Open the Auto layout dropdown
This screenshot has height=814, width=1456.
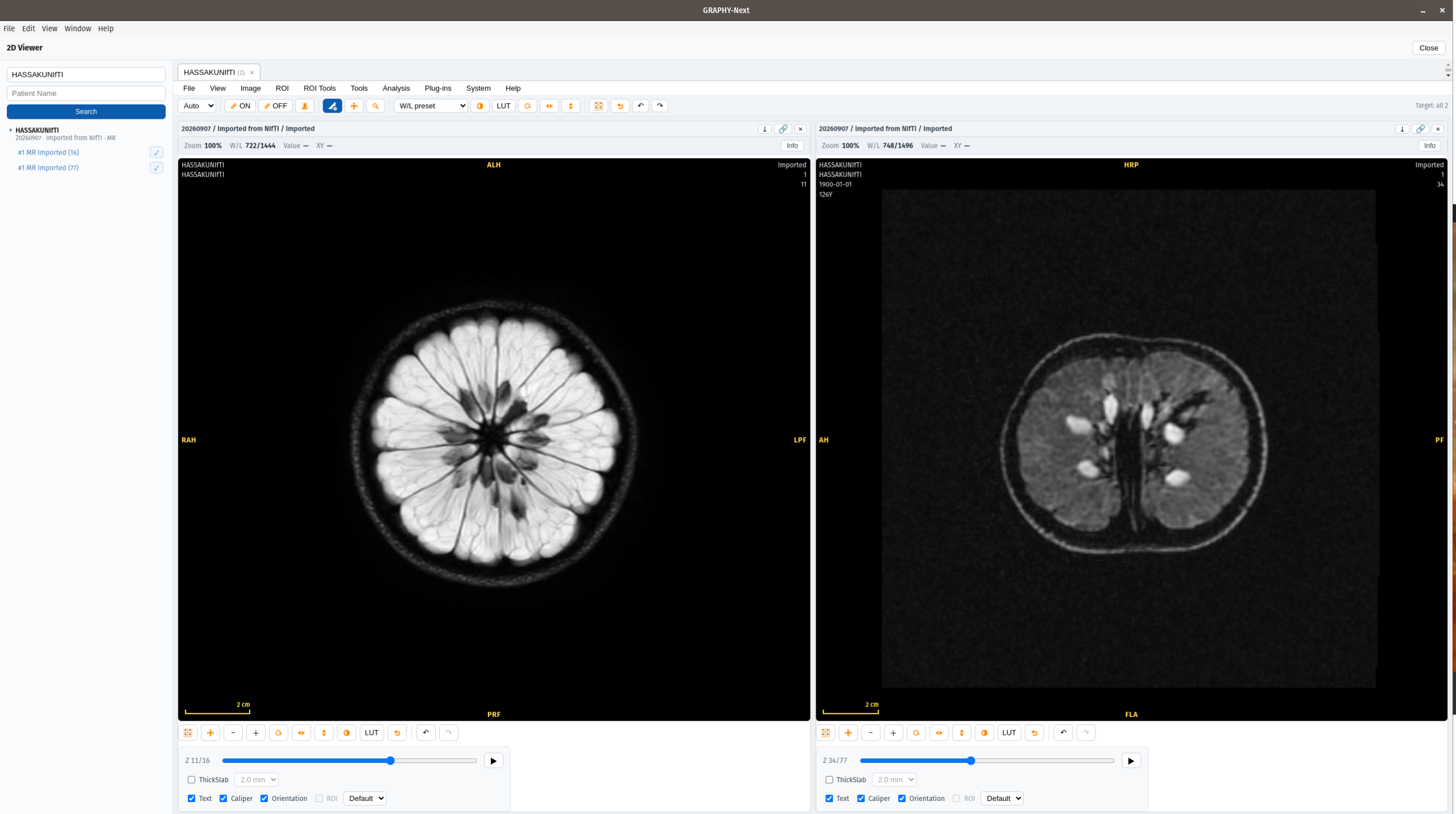tap(197, 106)
